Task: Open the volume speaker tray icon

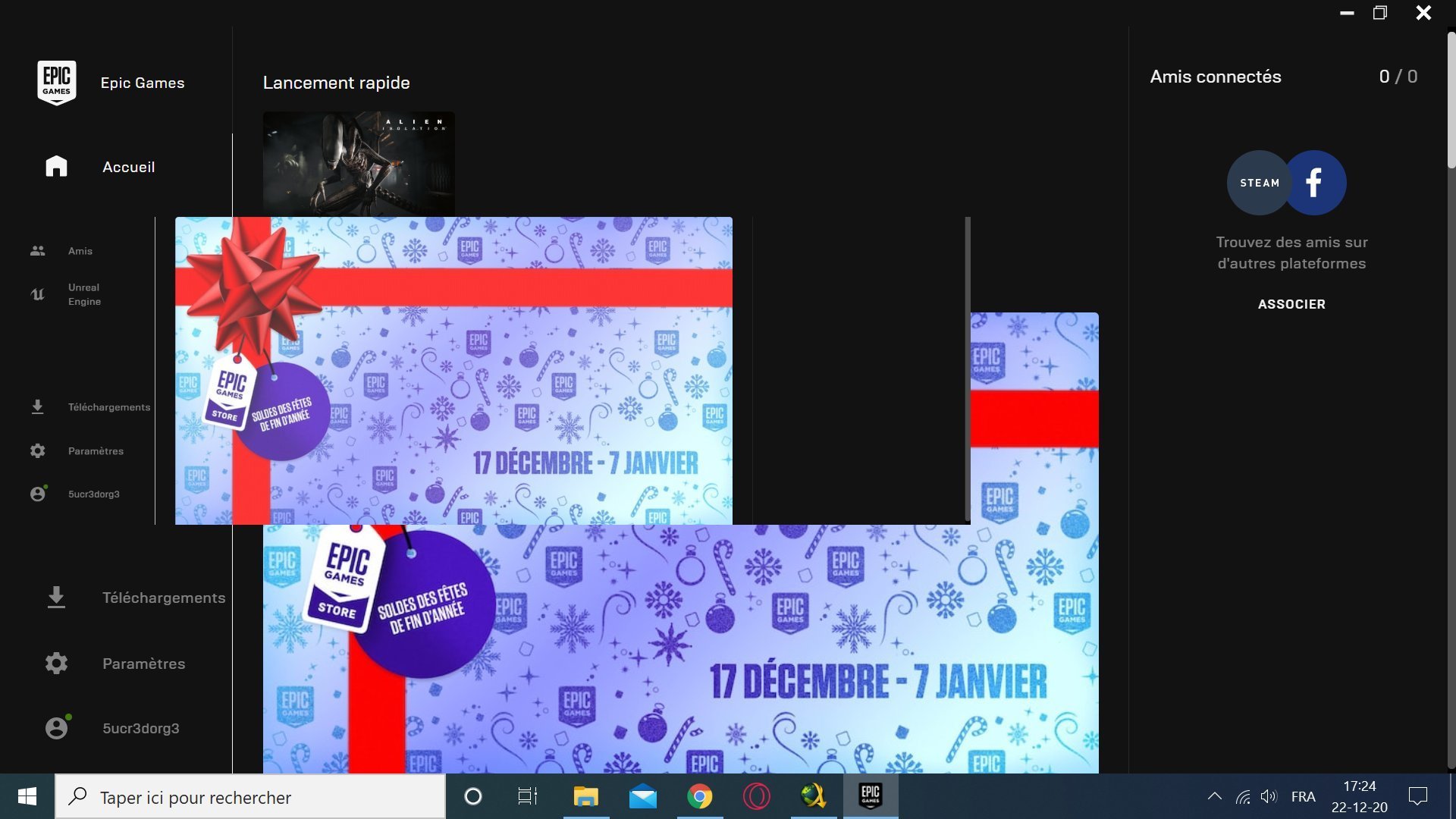Action: [x=1269, y=796]
